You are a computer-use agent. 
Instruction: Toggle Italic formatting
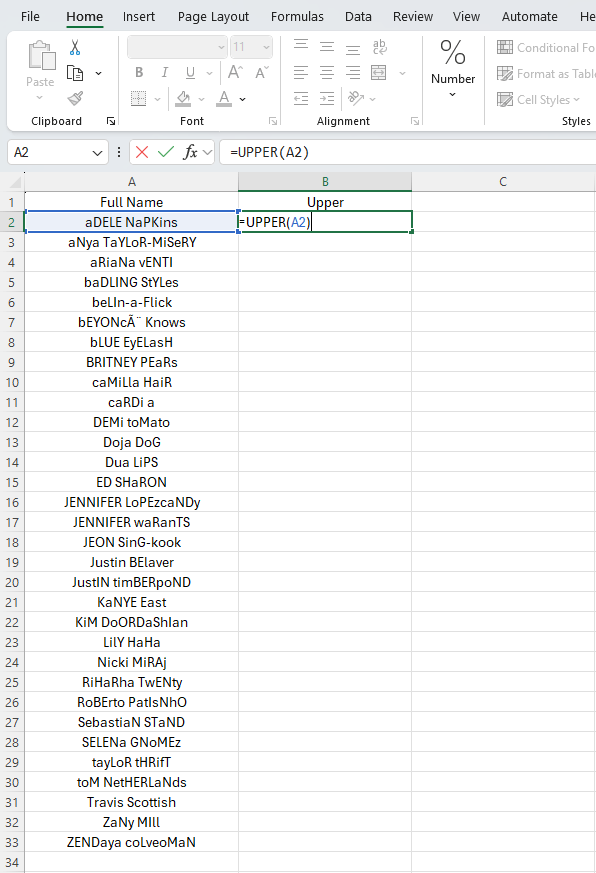tap(165, 72)
